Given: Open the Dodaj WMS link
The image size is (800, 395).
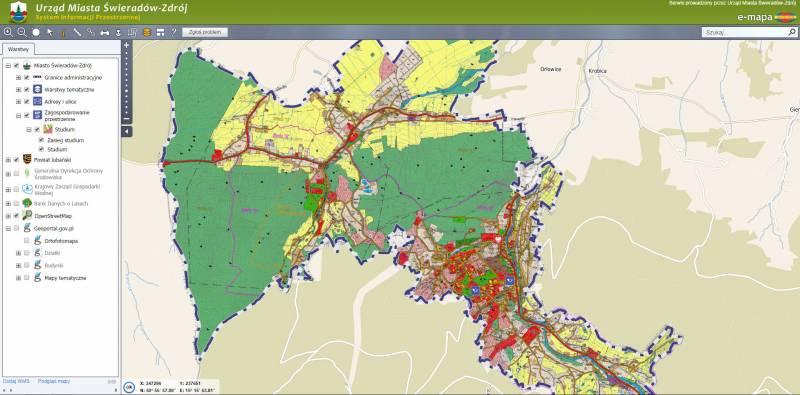Looking at the screenshot, I should coord(16,381).
